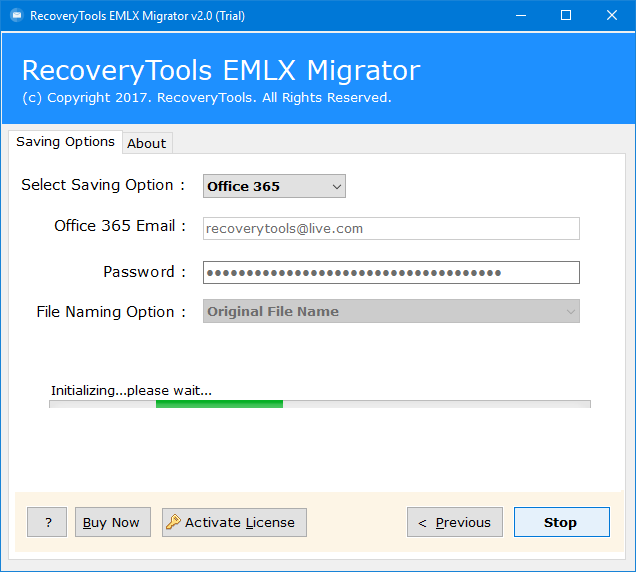Close the EMLX Migrator window

[612, 15]
